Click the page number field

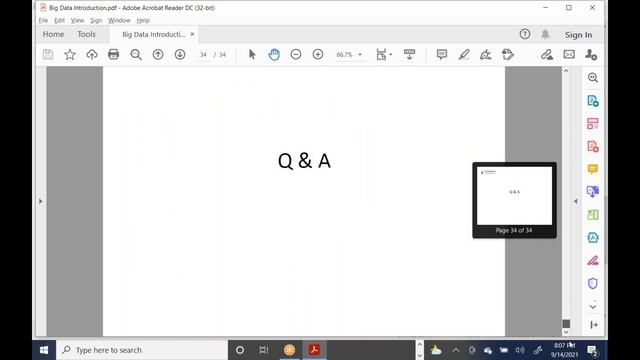click(x=203, y=55)
